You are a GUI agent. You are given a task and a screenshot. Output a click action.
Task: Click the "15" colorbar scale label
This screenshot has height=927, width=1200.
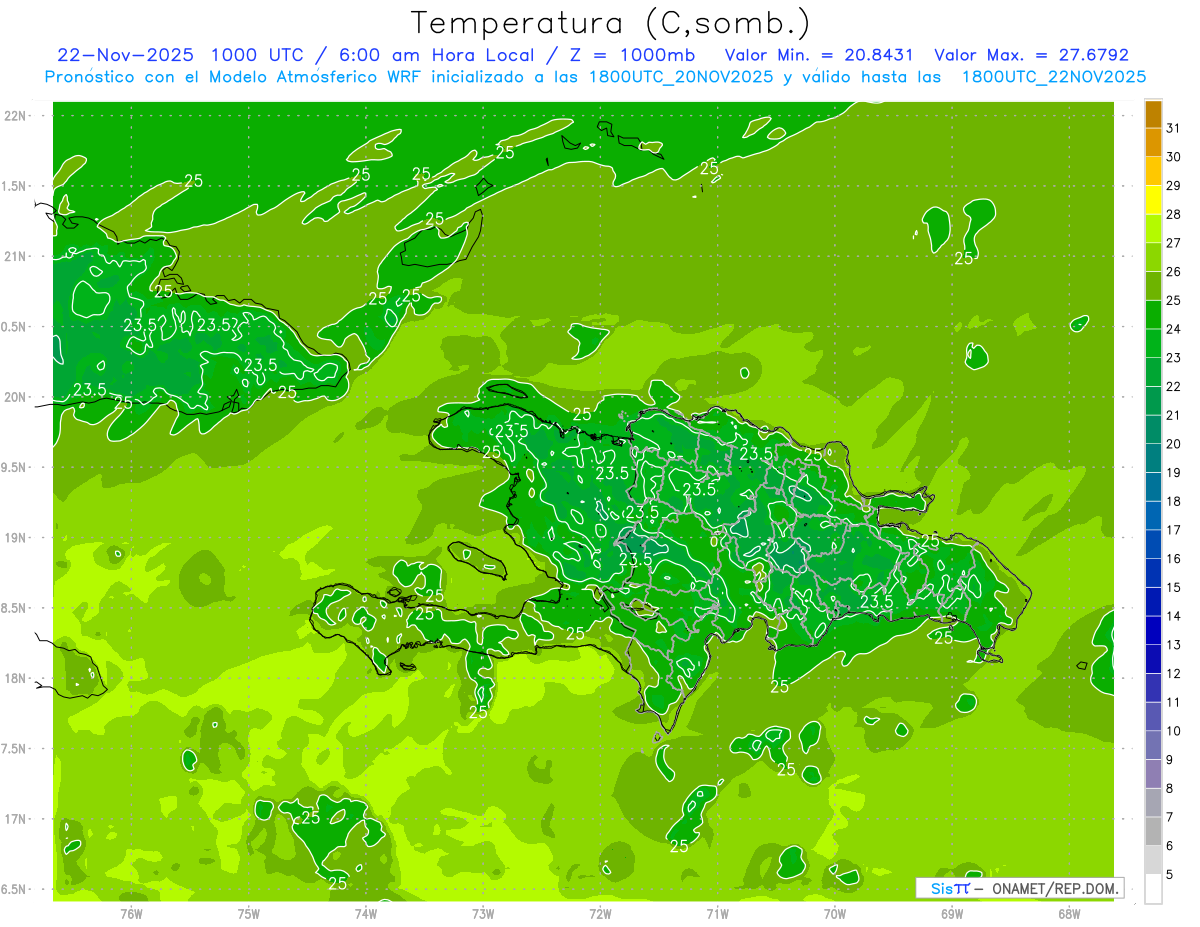[1174, 588]
